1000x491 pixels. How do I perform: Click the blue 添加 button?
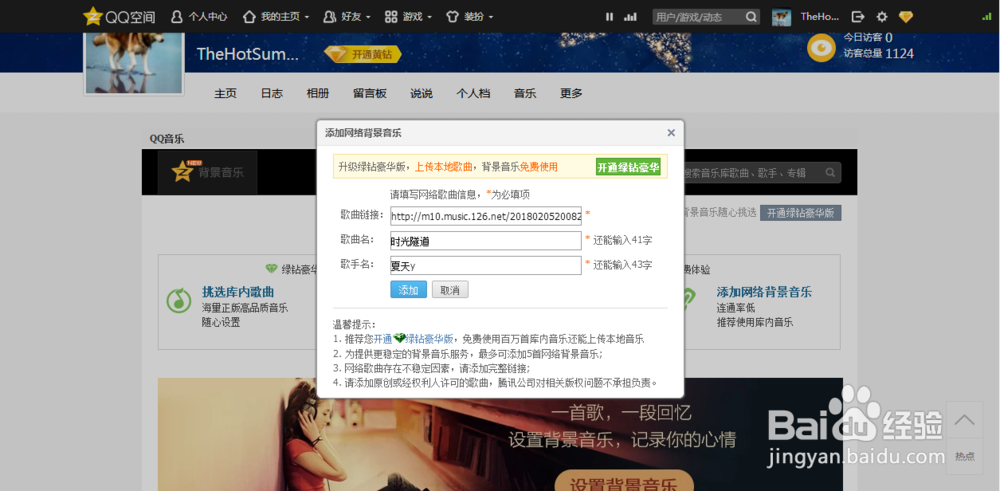408,289
